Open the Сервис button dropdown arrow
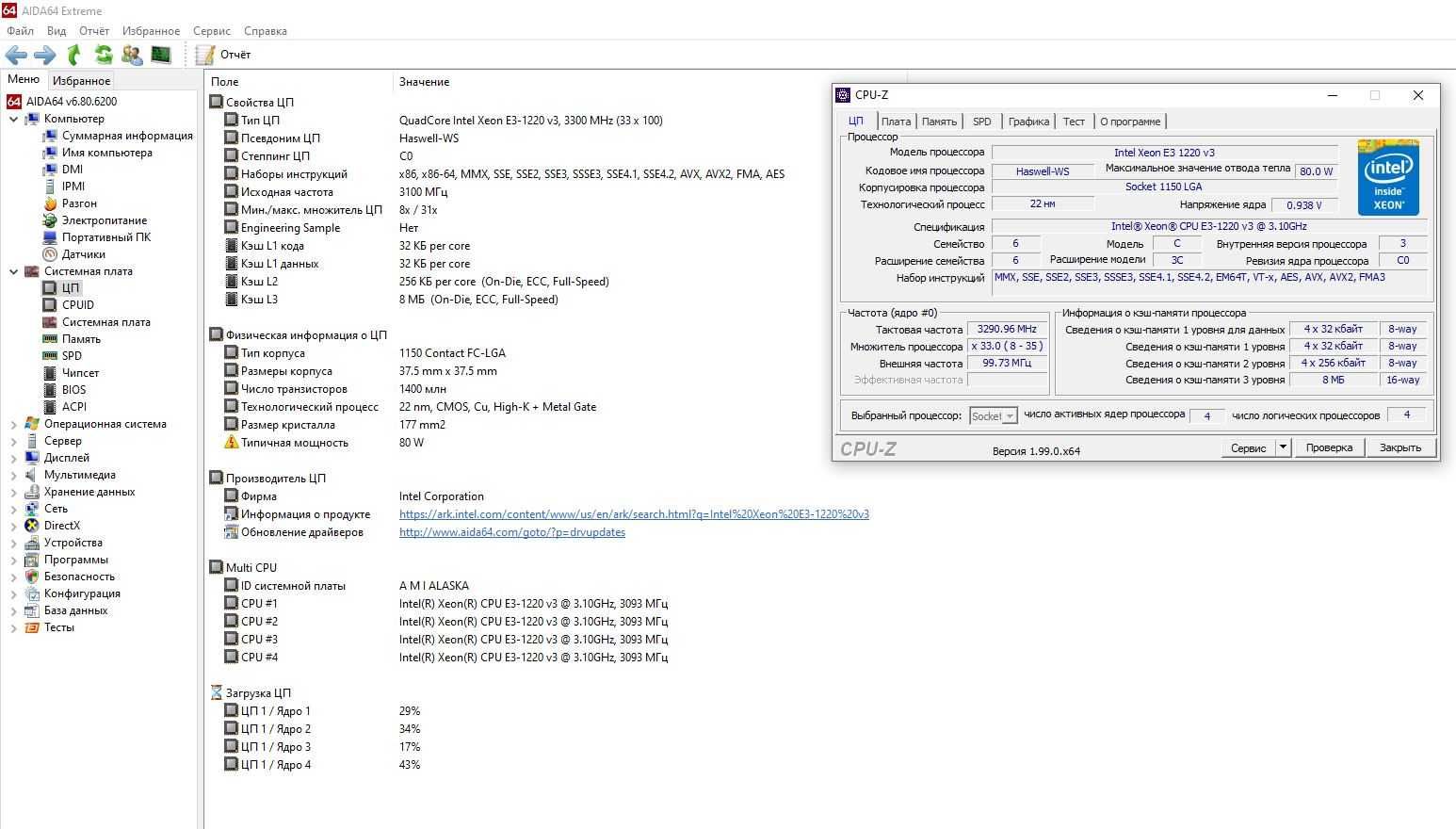 point(1283,448)
